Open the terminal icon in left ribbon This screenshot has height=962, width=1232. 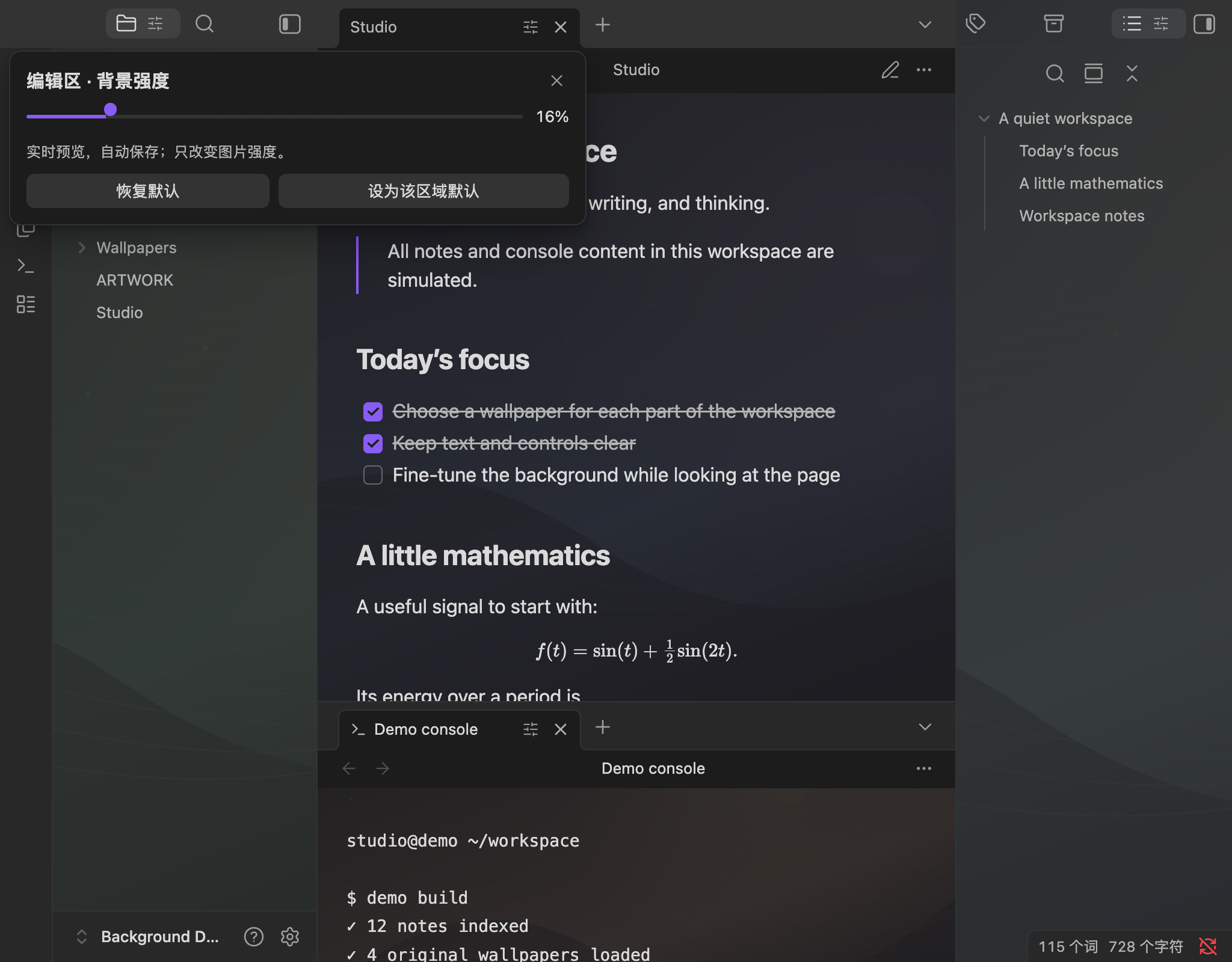click(x=25, y=266)
